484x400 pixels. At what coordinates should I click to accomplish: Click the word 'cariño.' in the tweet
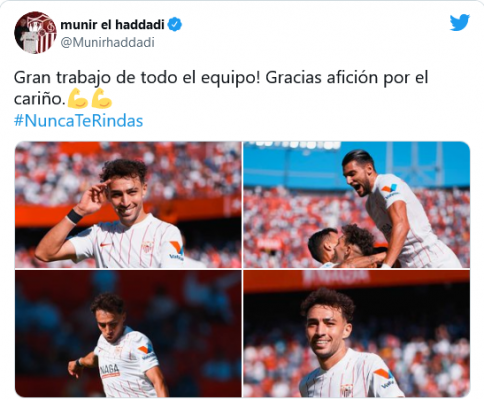(39, 99)
